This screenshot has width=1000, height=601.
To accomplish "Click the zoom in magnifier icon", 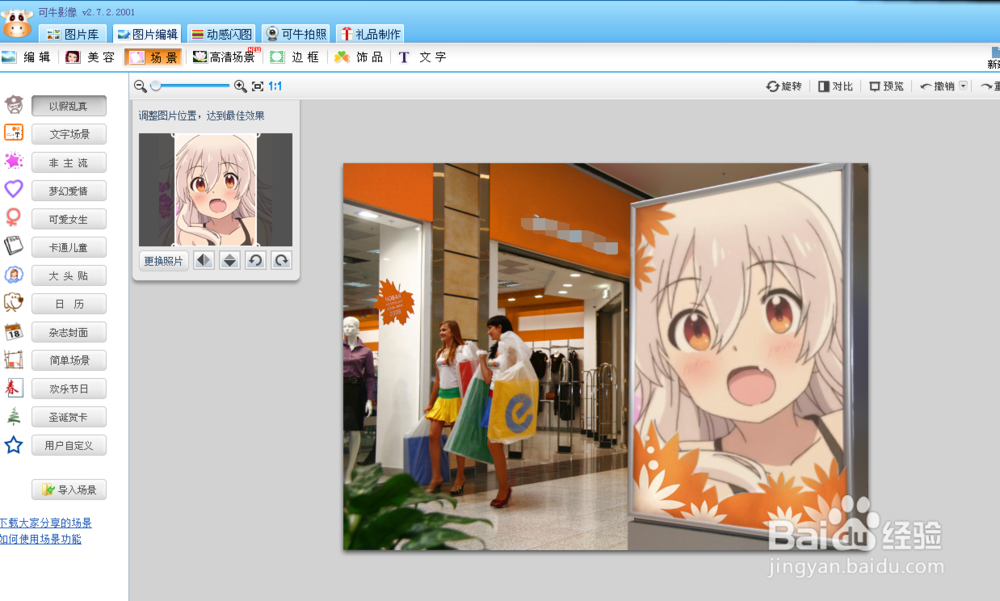I will (240, 86).
